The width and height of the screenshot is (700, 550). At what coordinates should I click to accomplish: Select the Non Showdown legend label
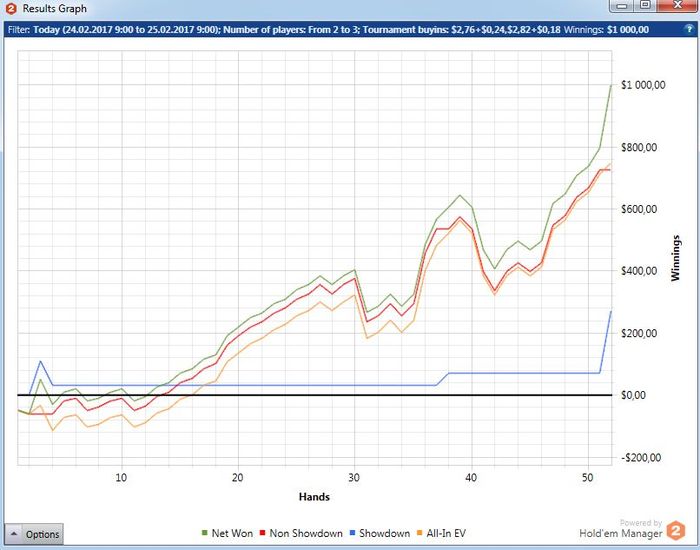point(306,533)
